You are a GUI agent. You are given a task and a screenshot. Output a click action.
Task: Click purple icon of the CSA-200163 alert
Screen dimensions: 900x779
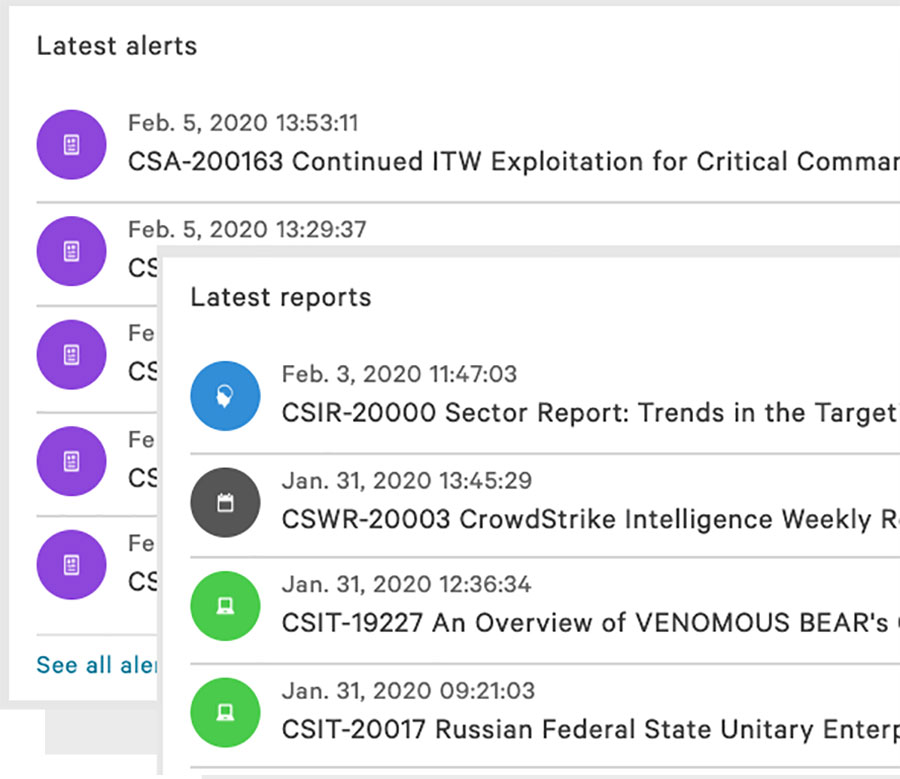click(71, 145)
